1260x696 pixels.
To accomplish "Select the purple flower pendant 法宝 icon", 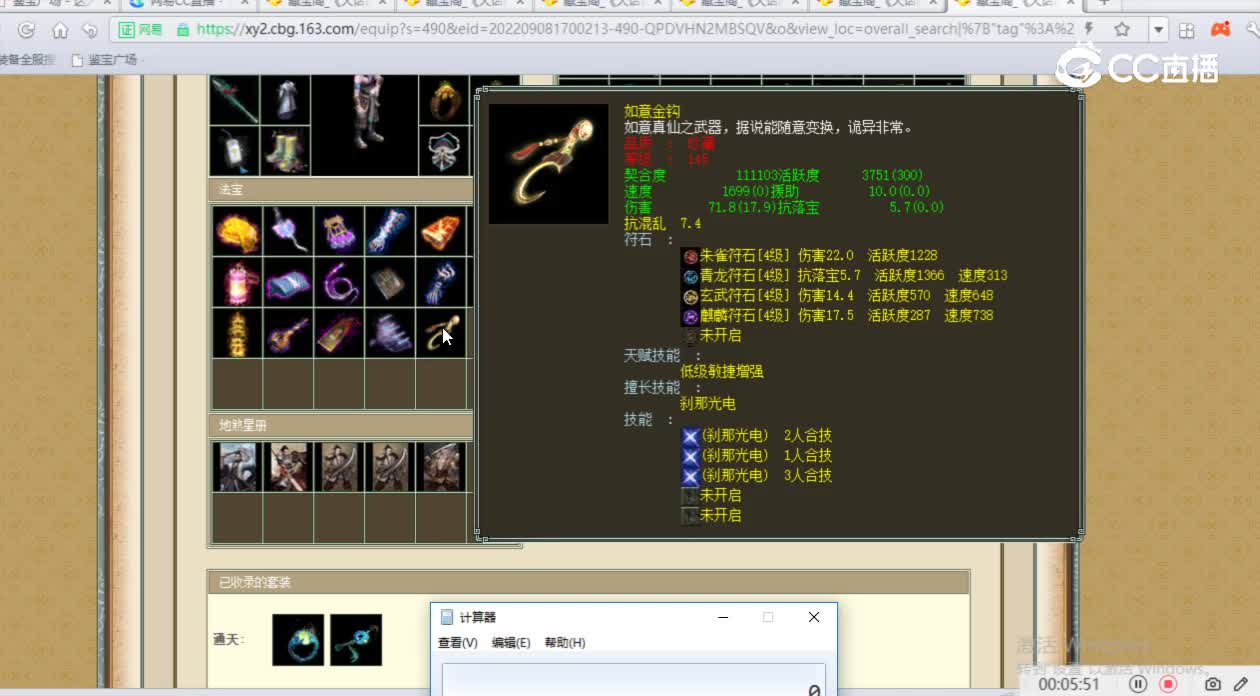I will click(x=288, y=232).
